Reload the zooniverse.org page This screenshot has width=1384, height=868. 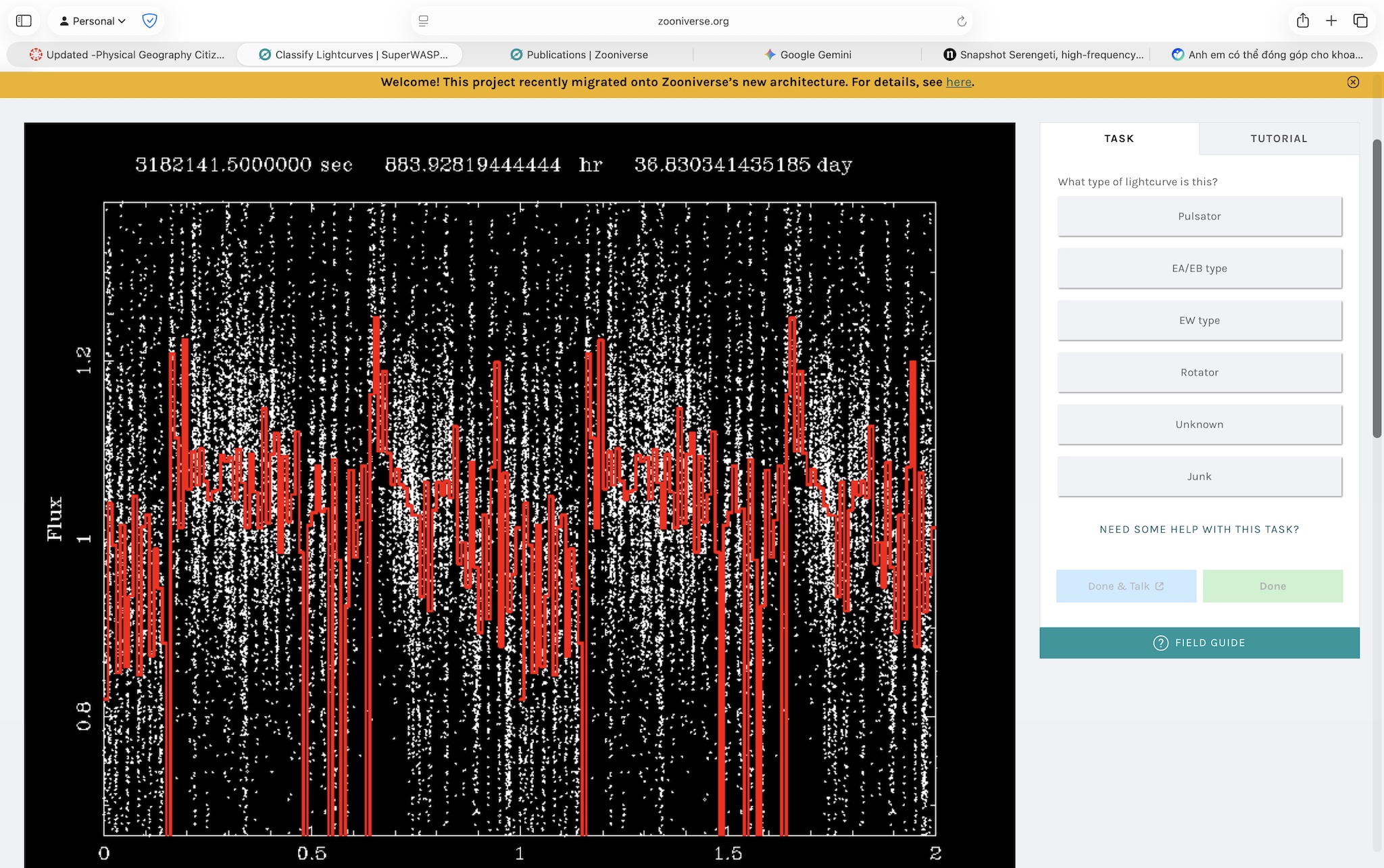pyautogui.click(x=962, y=22)
